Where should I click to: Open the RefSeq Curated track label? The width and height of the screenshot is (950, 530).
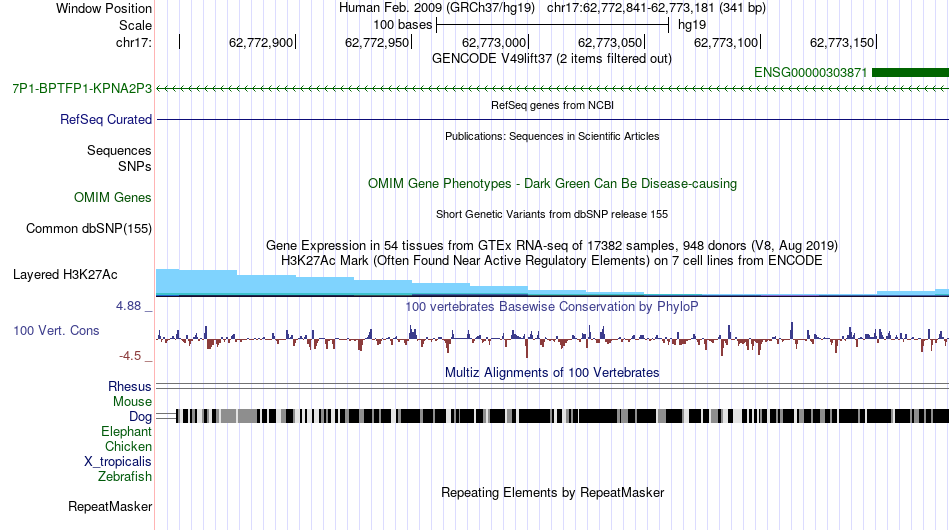[106, 119]
